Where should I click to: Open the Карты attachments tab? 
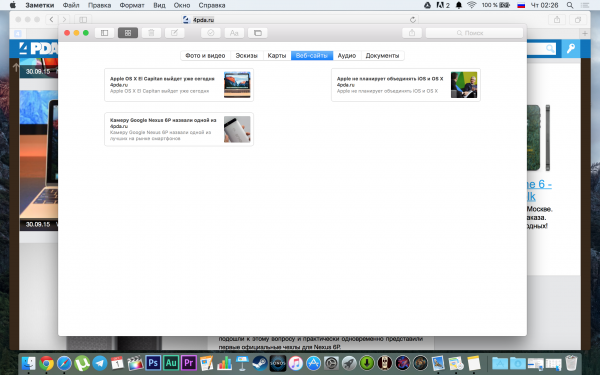pyautogui.click(x=277, y=55)
